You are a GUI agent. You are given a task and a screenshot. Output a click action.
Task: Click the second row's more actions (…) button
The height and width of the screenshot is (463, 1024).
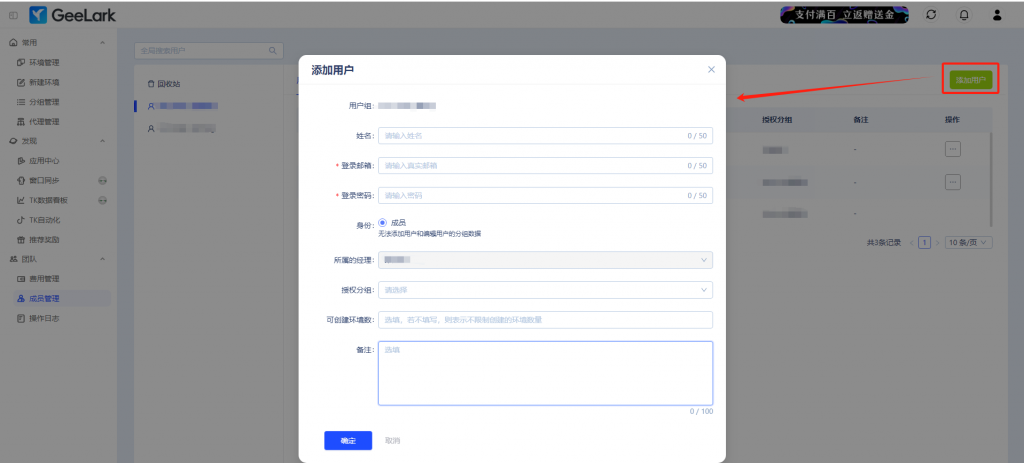(x=952, y=182)
